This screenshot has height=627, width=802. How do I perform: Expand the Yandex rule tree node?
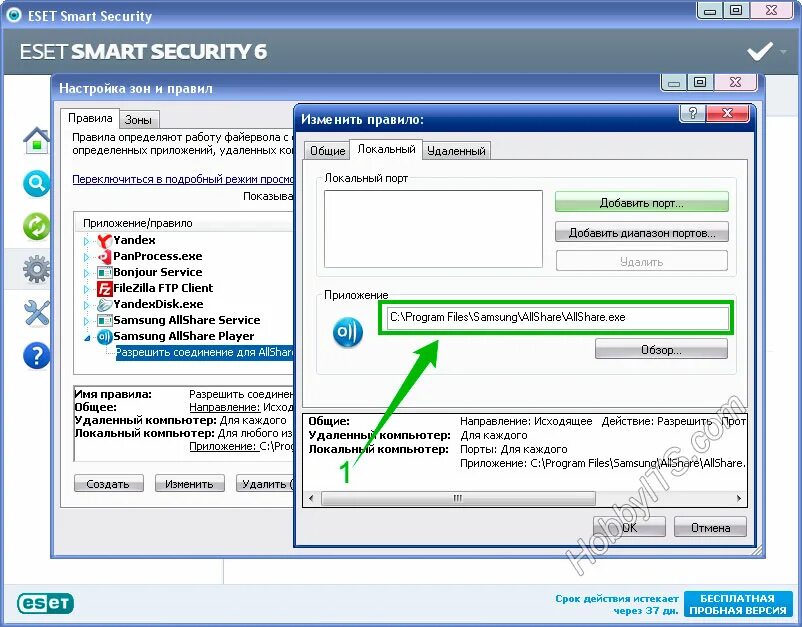tap(86, 241)
